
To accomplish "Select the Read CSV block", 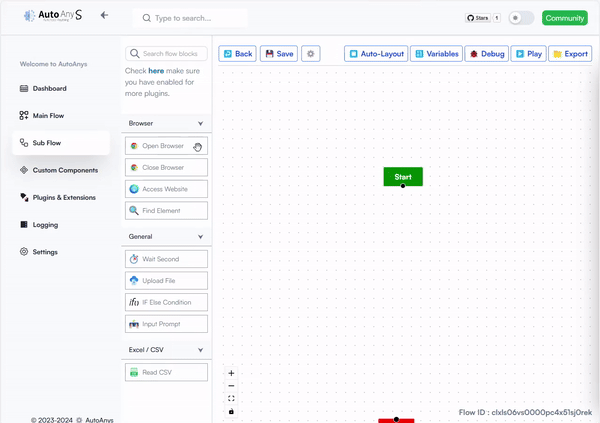I will pyautogui.click(x=166, y=372).
